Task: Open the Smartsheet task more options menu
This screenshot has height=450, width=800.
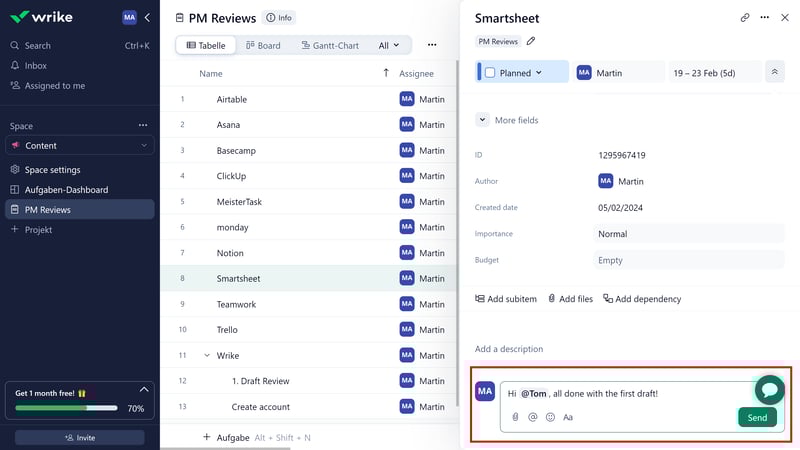Action: tap(764, 17)
